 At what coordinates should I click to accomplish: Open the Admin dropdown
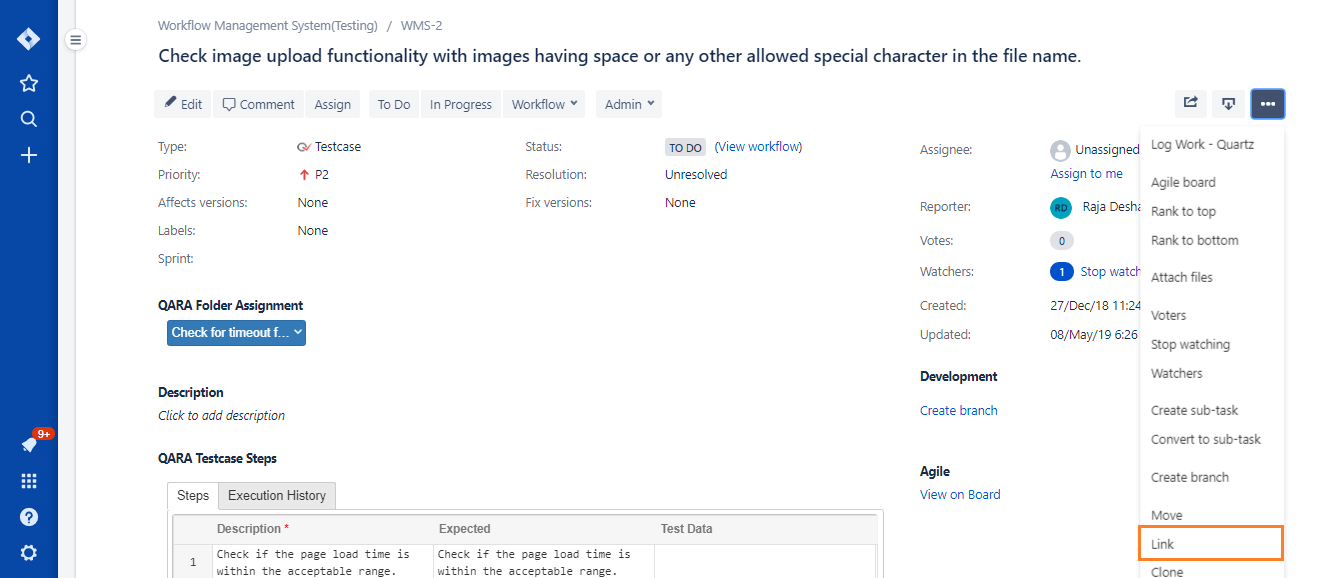[629, 104]
